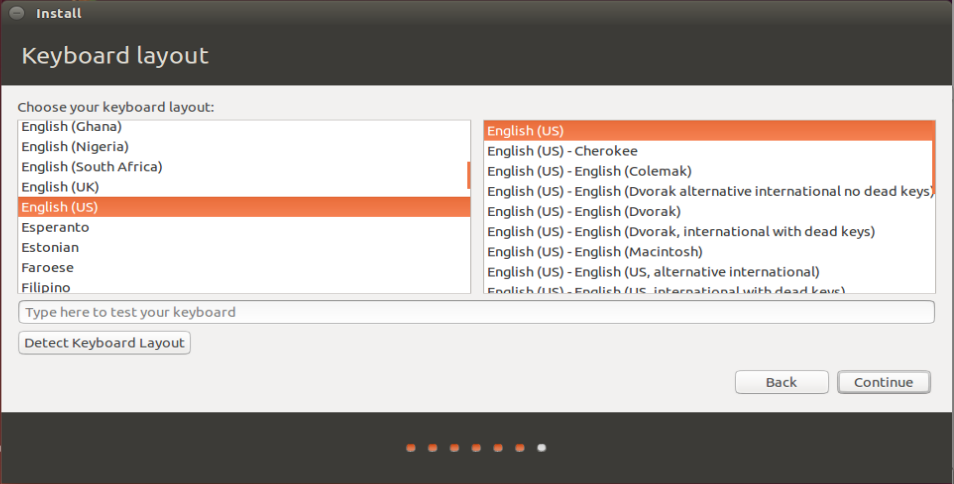Click the Continue button
This screenshot has width=954, height=484.
coord(883,382)
